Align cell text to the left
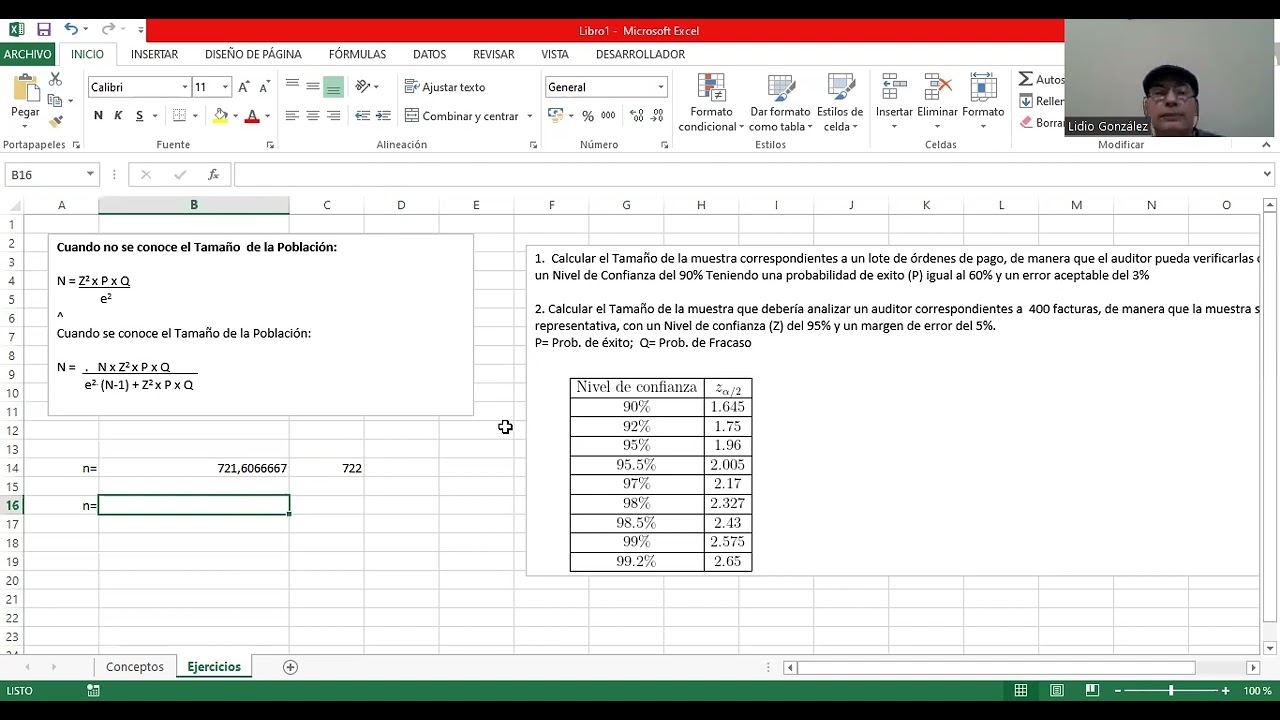 pos(292,116)
